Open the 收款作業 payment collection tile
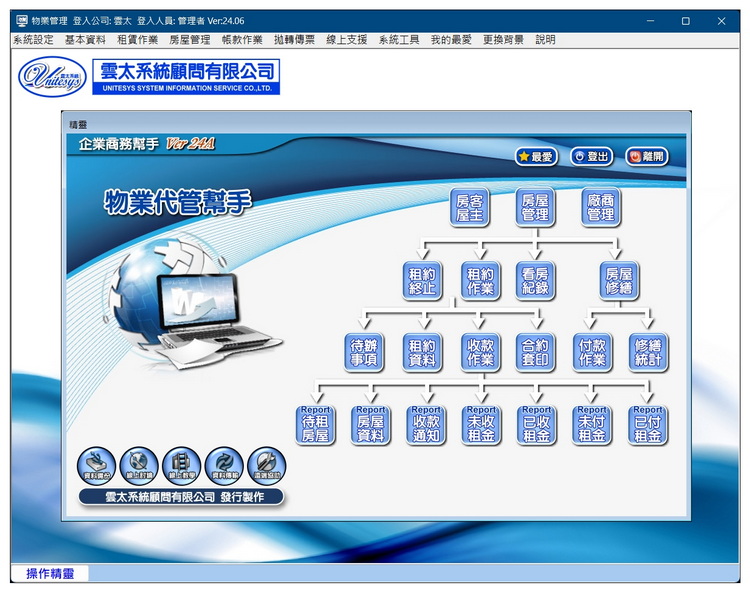Viewport: 750px width, 593px height. [x=480, y=352]
